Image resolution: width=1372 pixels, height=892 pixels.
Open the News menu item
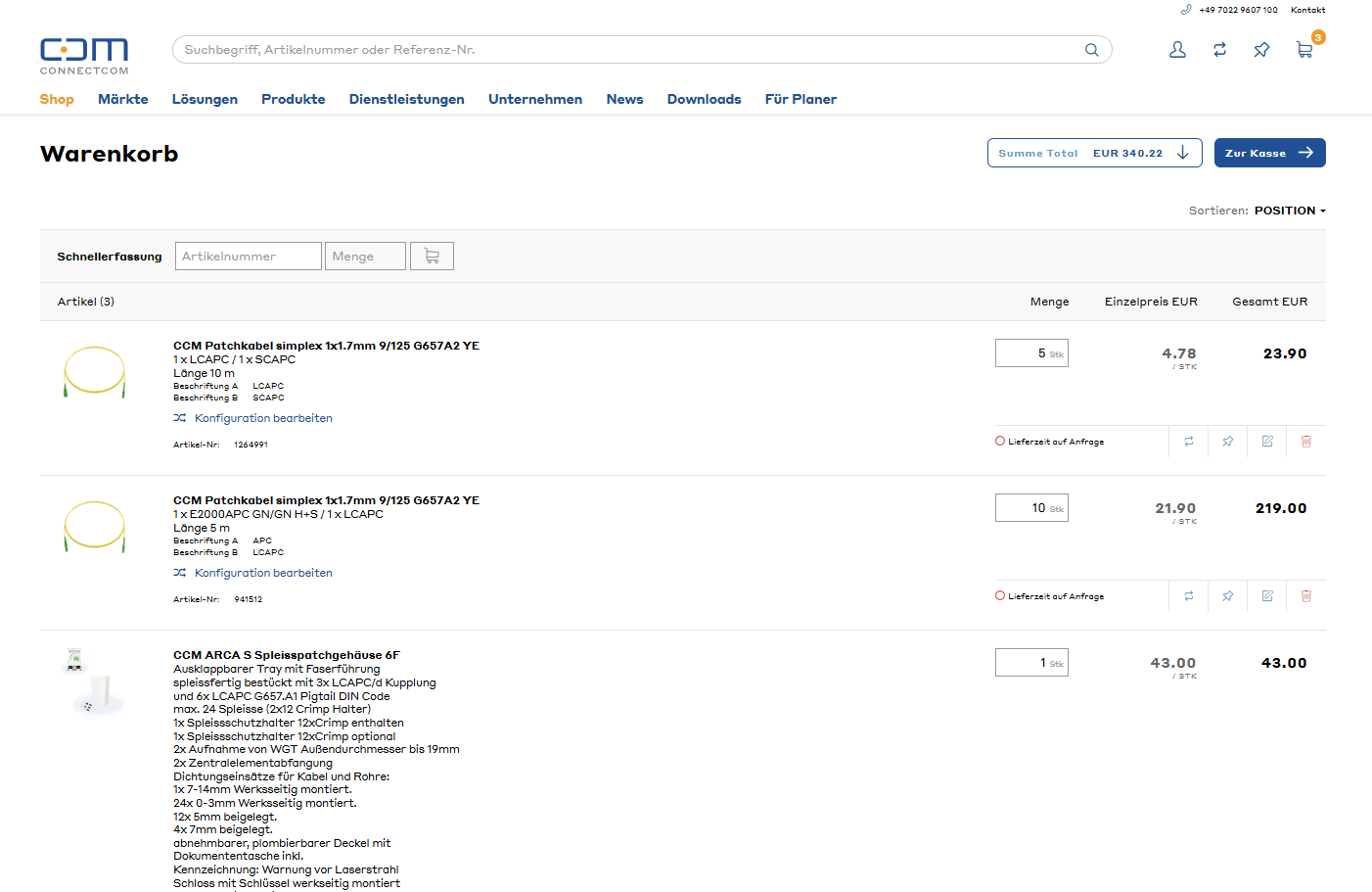624,99
